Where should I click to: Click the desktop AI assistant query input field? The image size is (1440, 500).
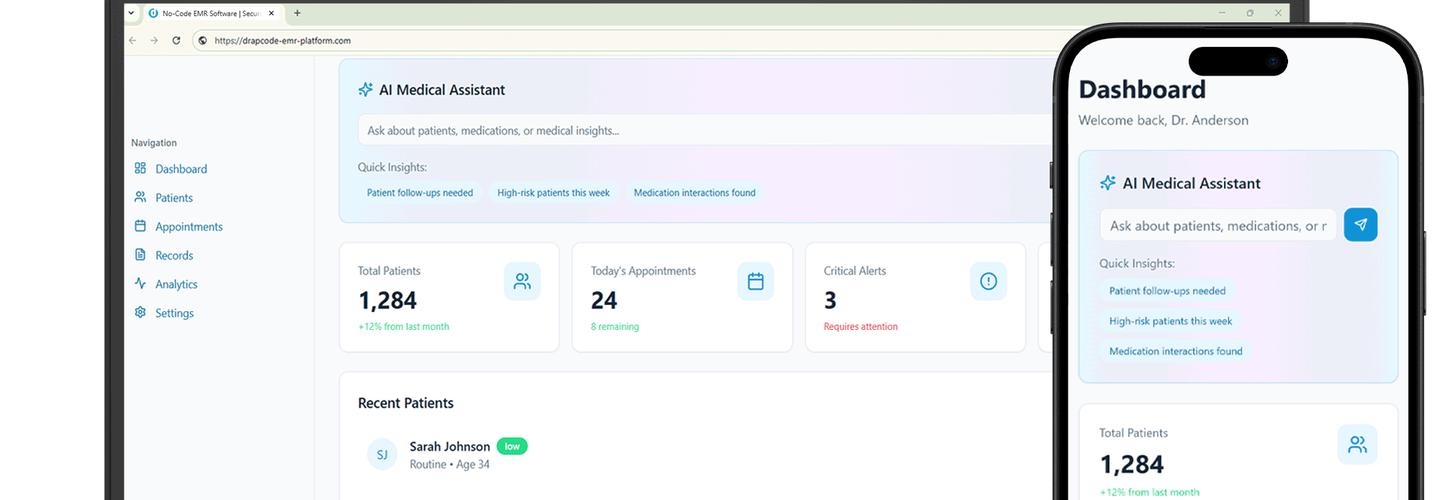click(700, 130)
